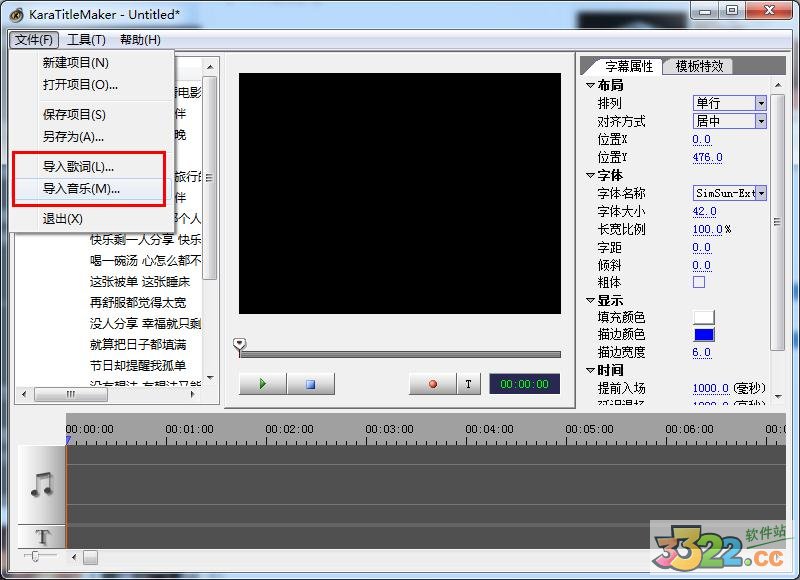This screenshot has height=580, width=800.
Task: Click the lyrics list scroll down arrow
Action: (210, 378)
